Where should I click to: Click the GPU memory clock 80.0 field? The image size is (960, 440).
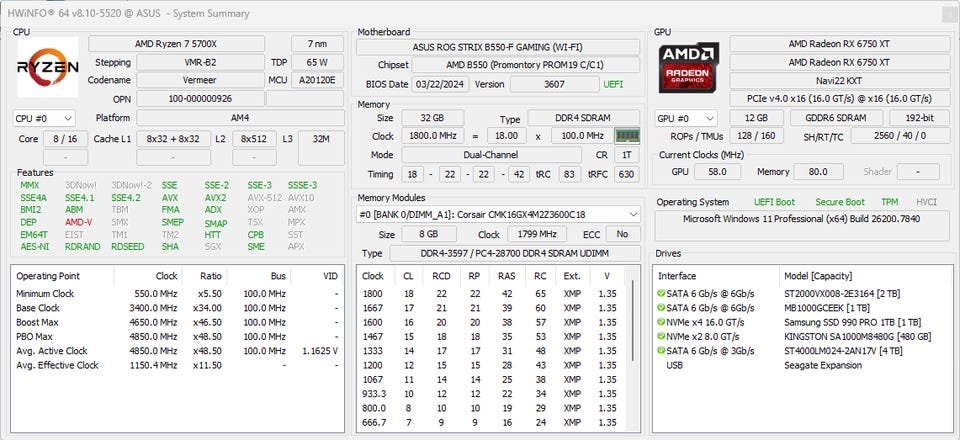point(818,172)
